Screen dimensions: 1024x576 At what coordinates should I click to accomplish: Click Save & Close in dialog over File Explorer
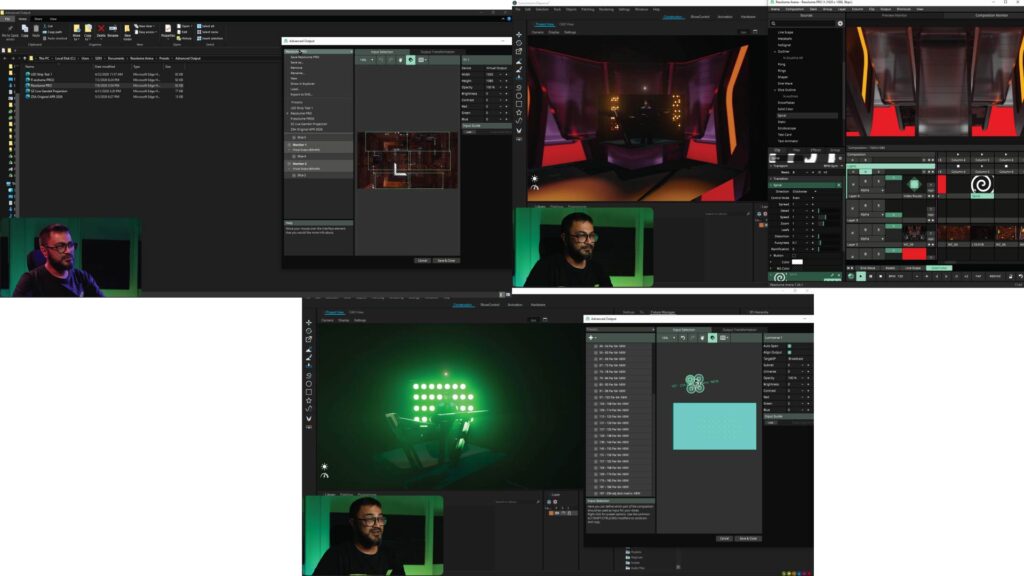tap(446, 261)
